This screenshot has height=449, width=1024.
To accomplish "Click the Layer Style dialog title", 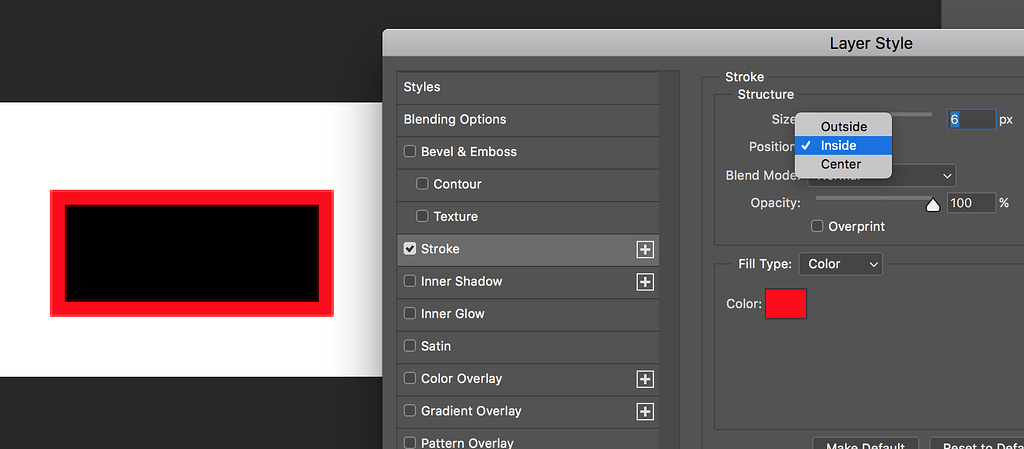I will tap(871, 44).
